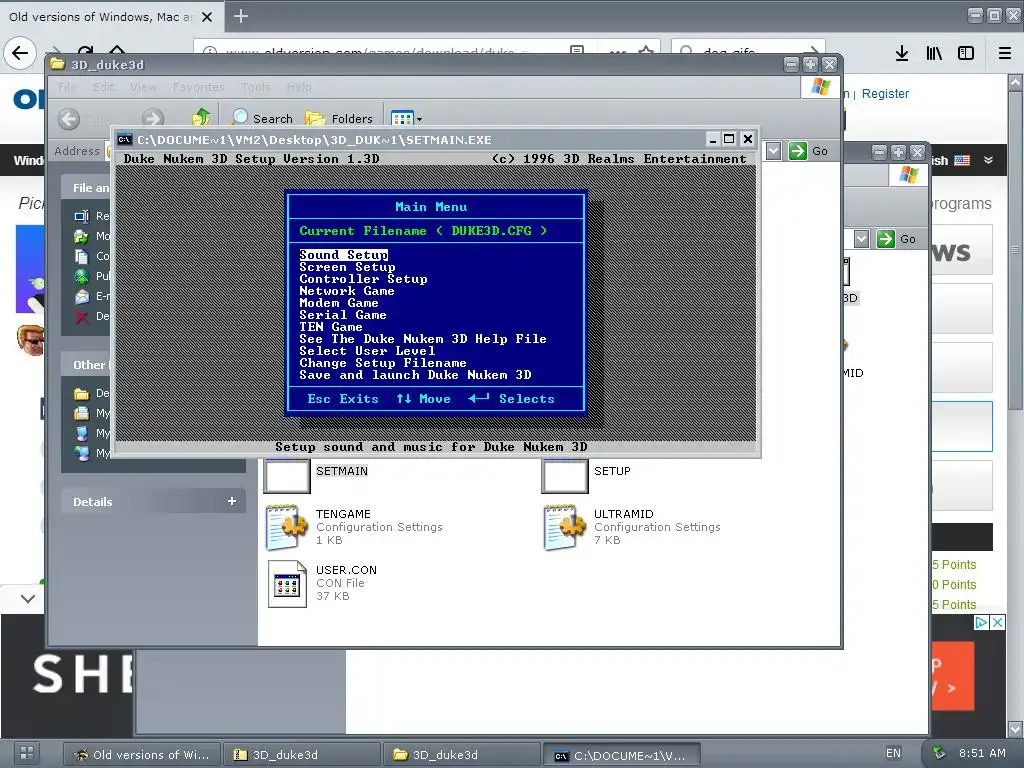Click the Explorer Back arrow button
Screen dimensions: 1024x768
click(x=69, y=119)
